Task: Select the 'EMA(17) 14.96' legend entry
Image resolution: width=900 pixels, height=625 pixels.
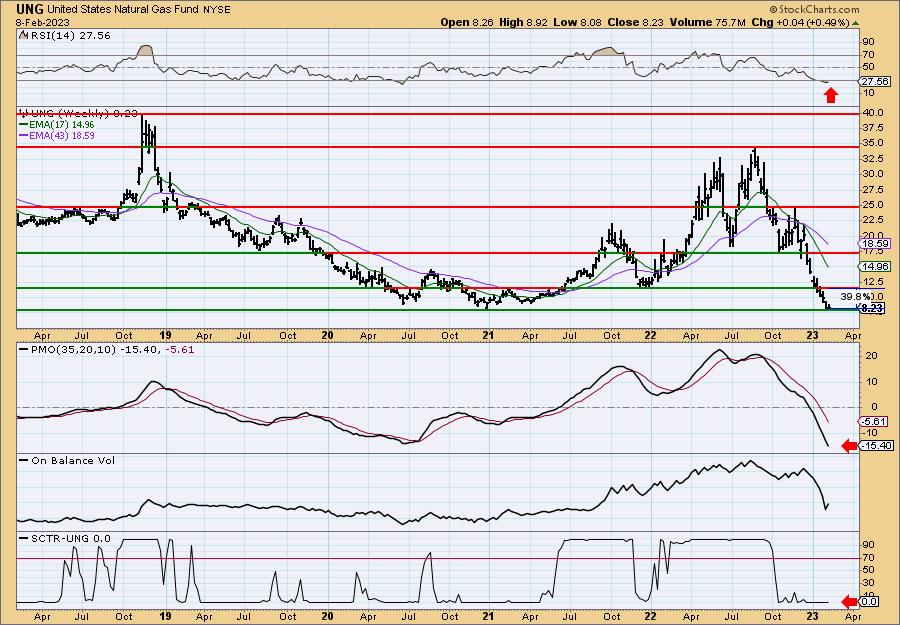Action: (57, 125)
